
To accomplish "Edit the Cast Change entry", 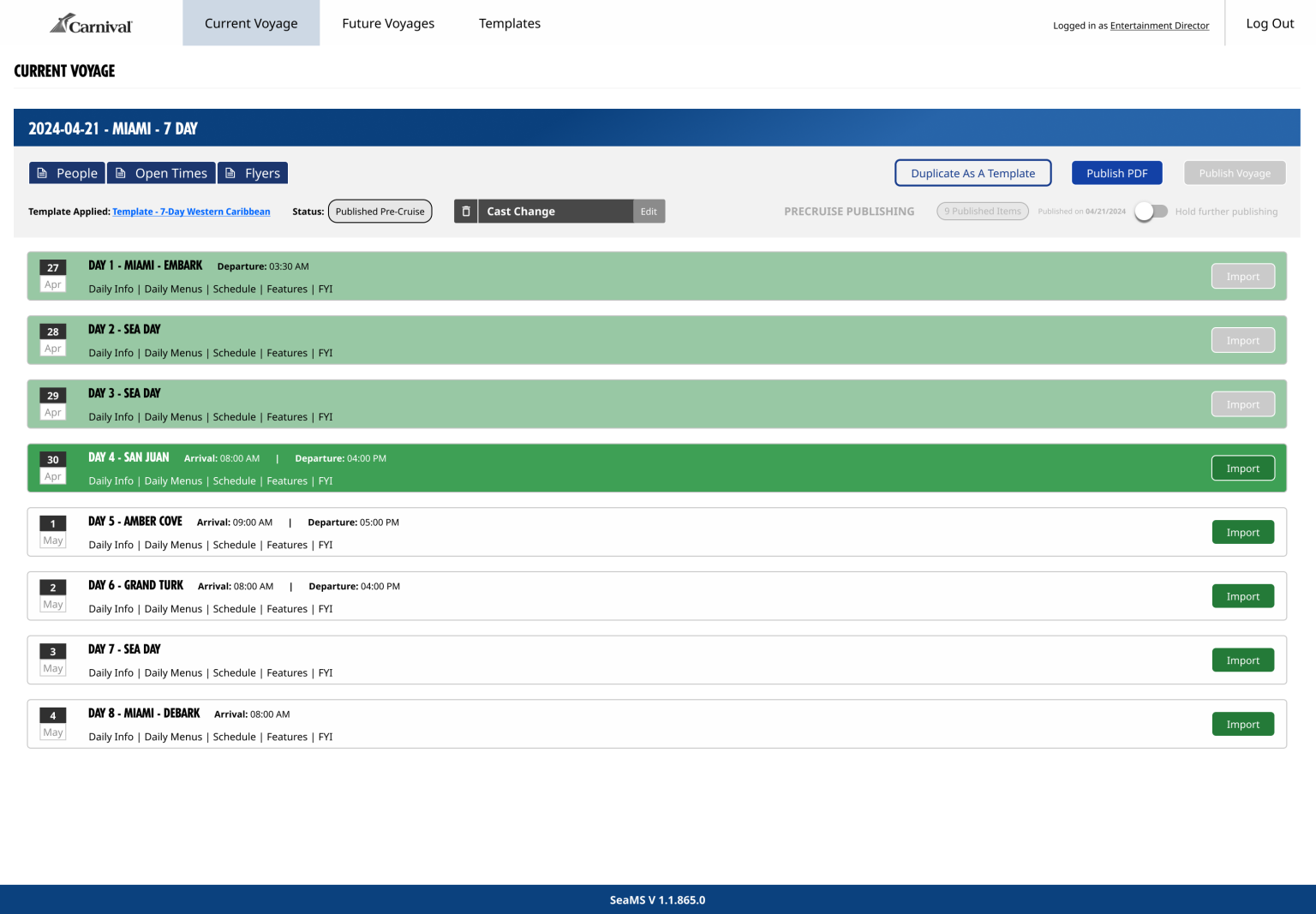I will (x=649, y=212).
